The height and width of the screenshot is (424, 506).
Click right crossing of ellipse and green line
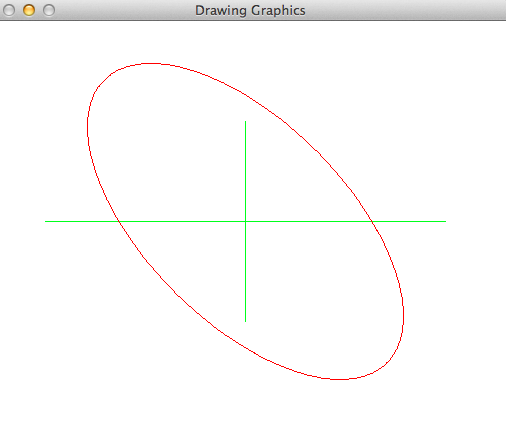coord(372,221)
